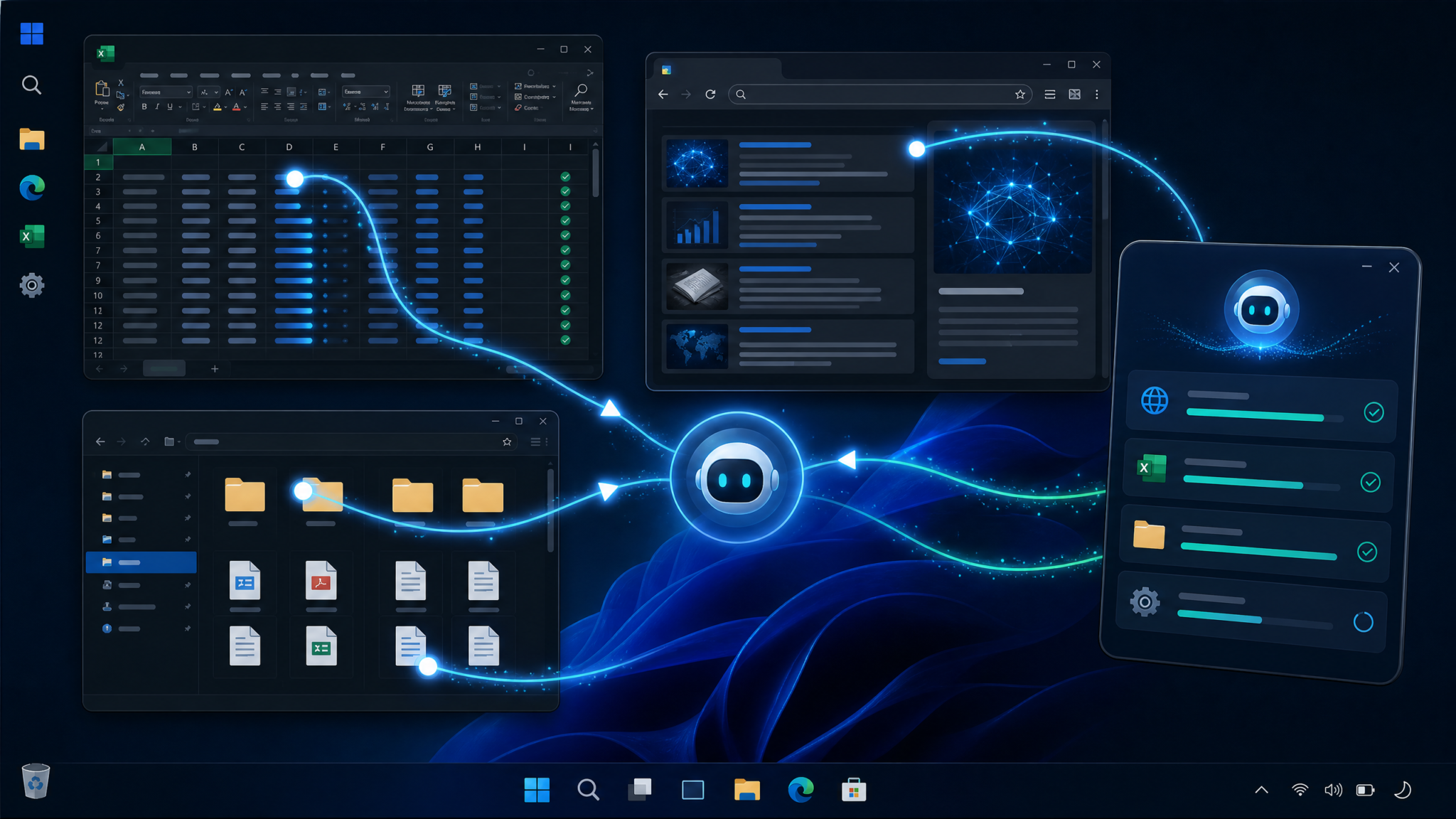The image size is (1456, 819).
Task: Toggle Bold formatting in the Excel ribbon
Action: [x=144, y=107]
